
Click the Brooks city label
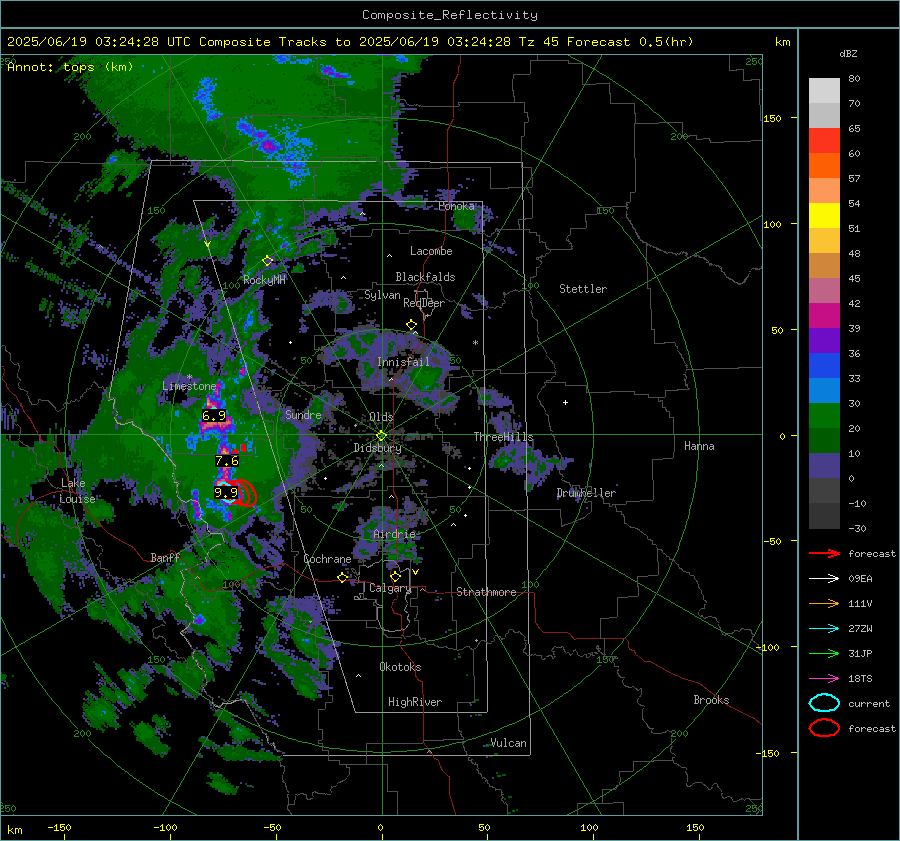(x=711, y=700)
